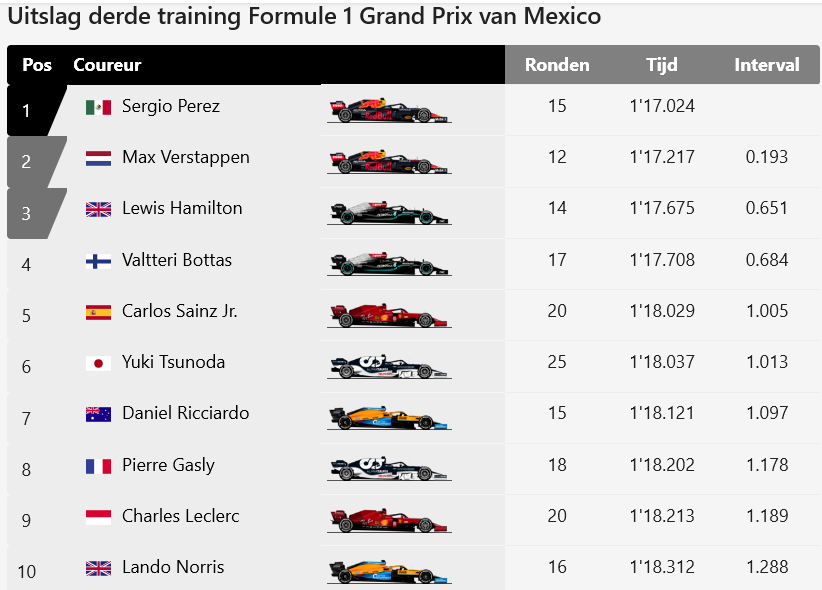The height and width of the screenshot is (590, 822).
Task: Select the Ferrari car image for Carlos Sainz
Action: point(389,315)
